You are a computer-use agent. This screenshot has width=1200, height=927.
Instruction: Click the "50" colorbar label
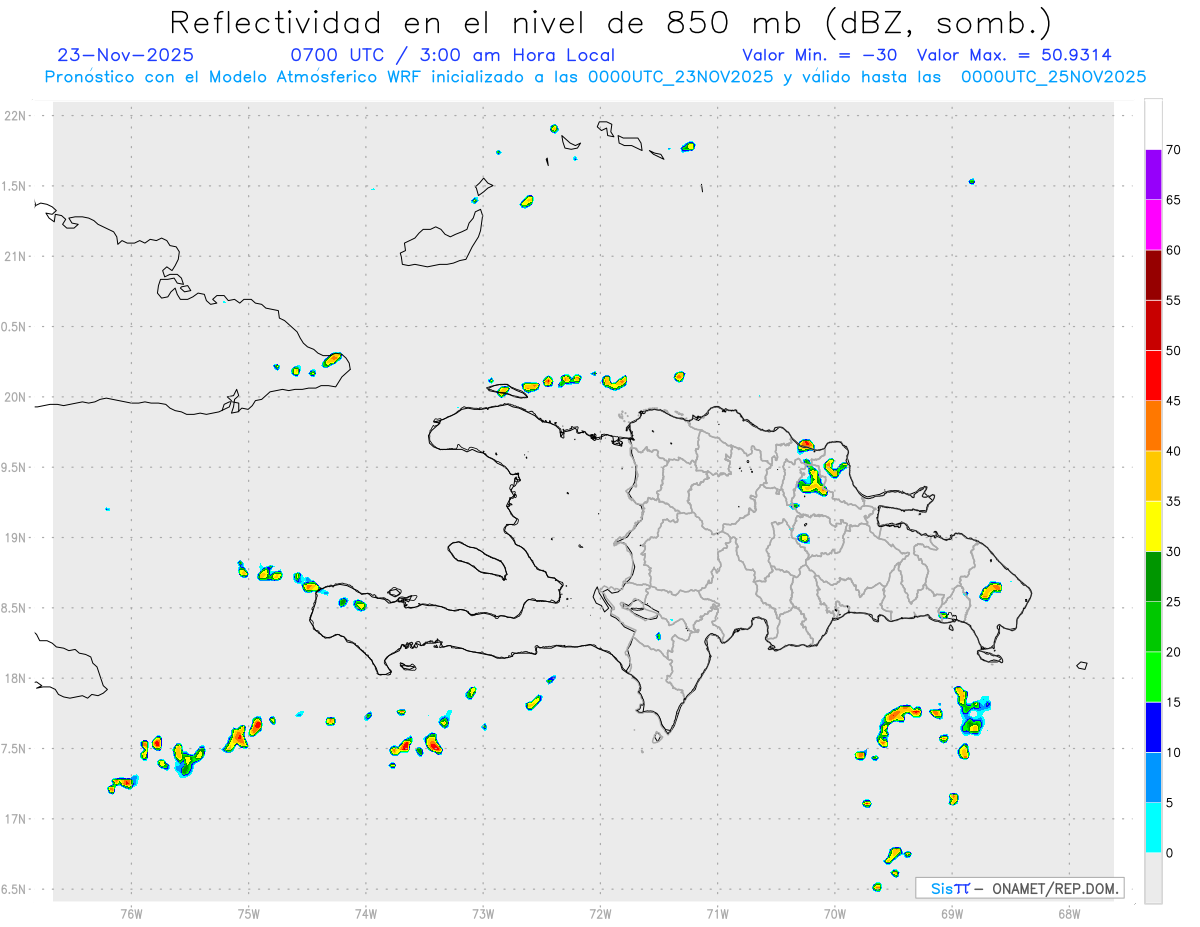click(1173, 351)
